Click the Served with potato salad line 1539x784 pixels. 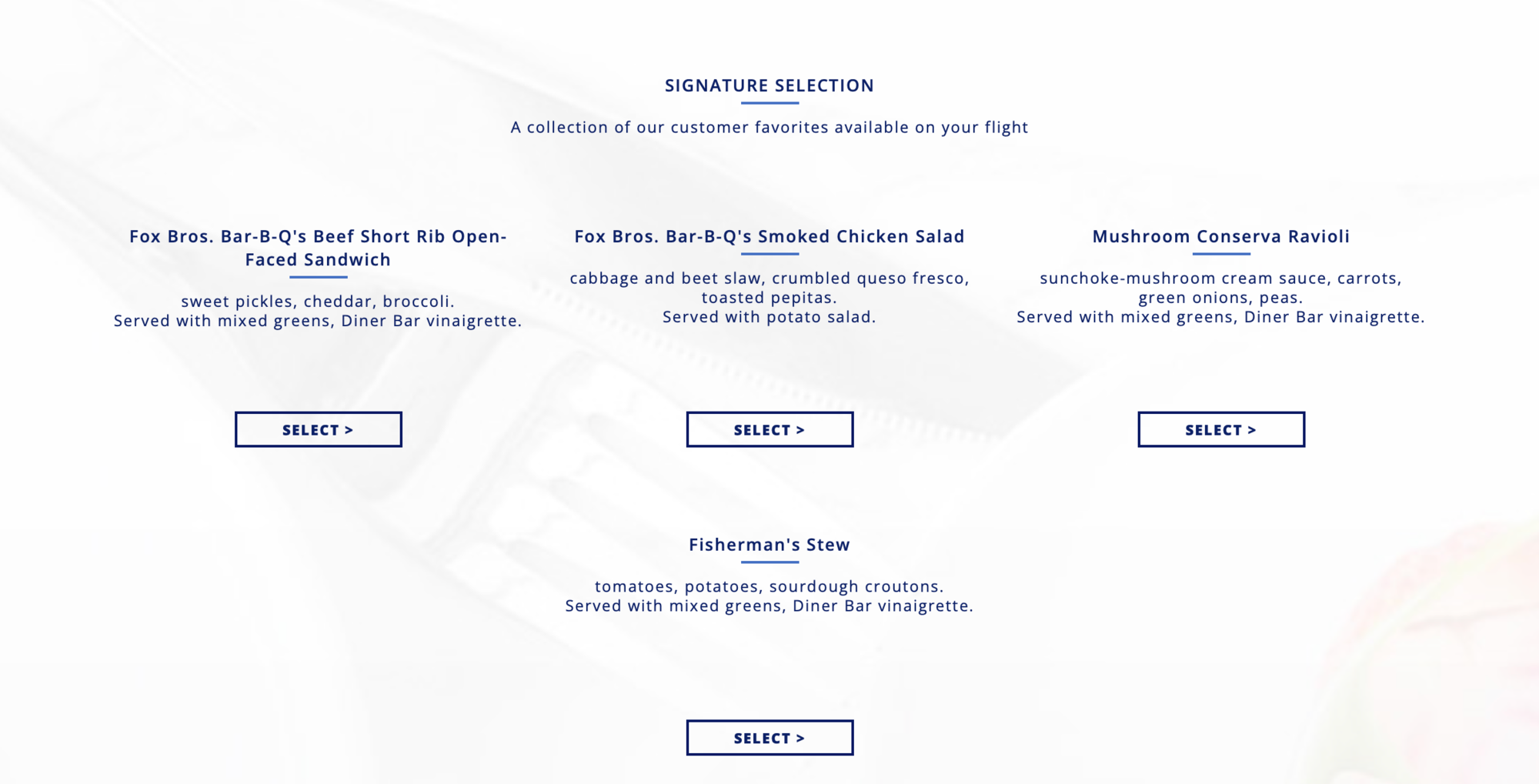[769, 317]
